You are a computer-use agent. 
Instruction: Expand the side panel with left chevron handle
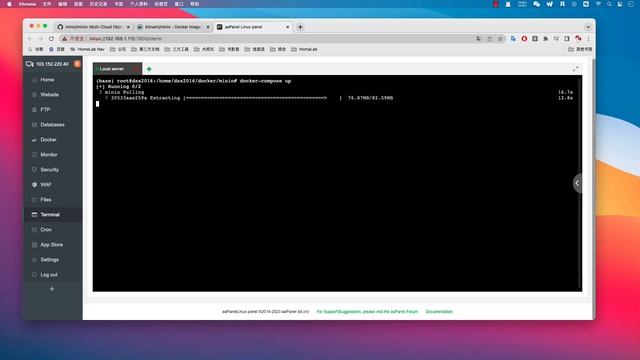577,183
